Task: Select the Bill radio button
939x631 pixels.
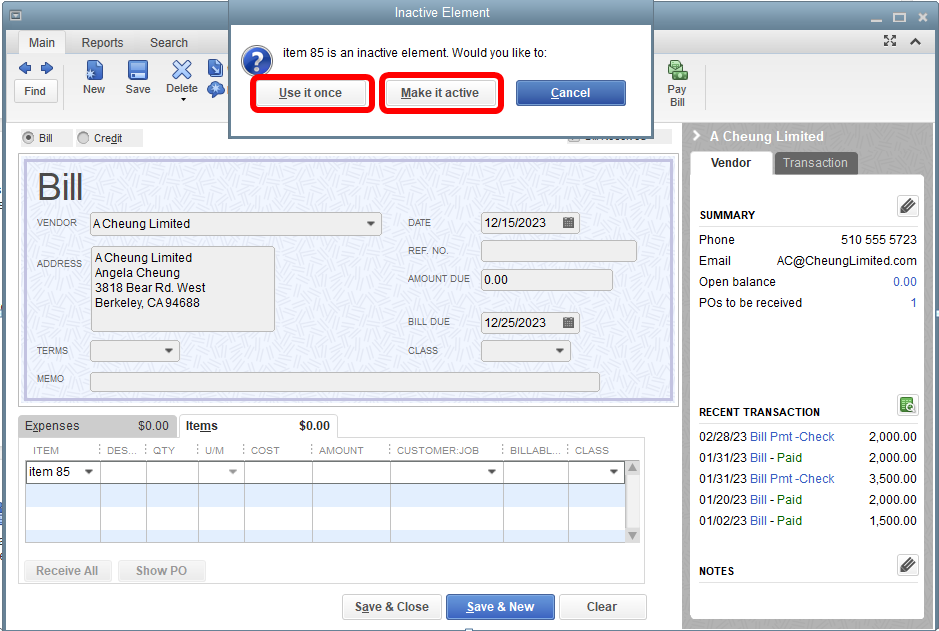Action: (28, 138)
